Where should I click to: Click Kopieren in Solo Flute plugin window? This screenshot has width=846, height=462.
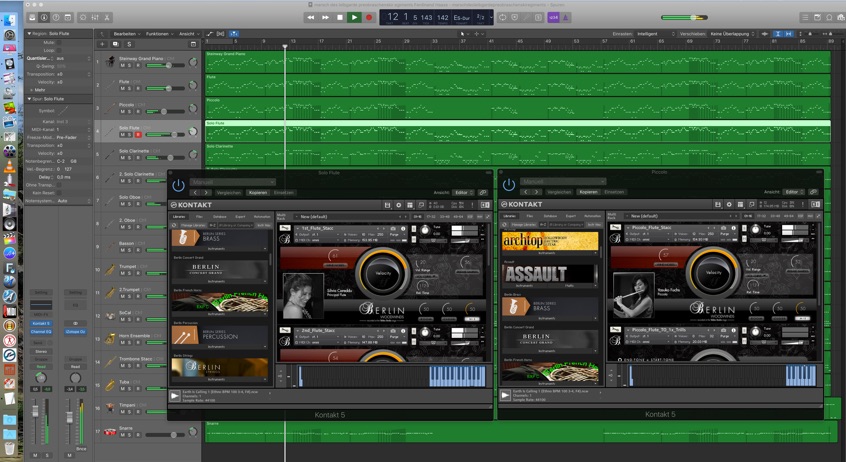258,192
